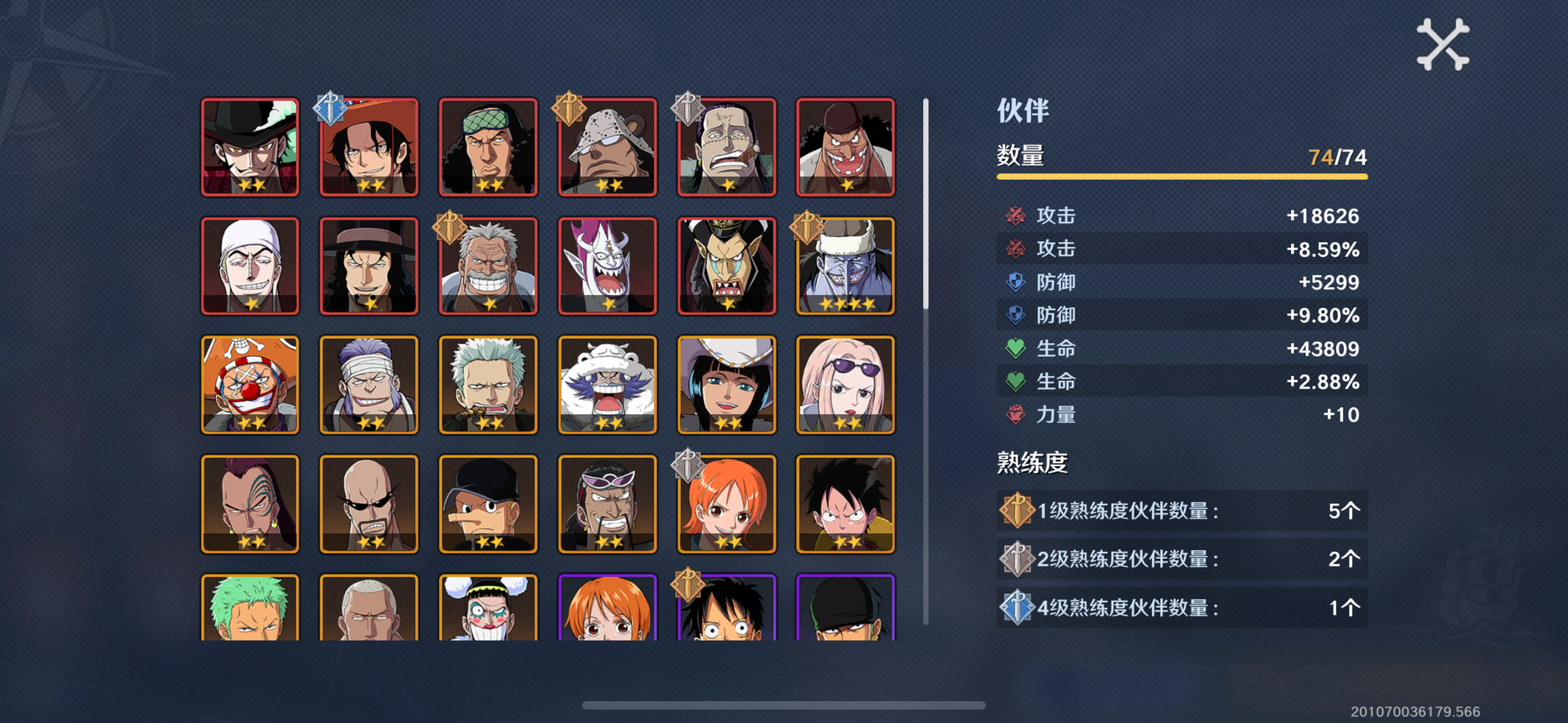Viewport: 1568px width, 723px height.
Task: Click the silver proficiency badge on orange-haired Nami
Action: [688, 465]
